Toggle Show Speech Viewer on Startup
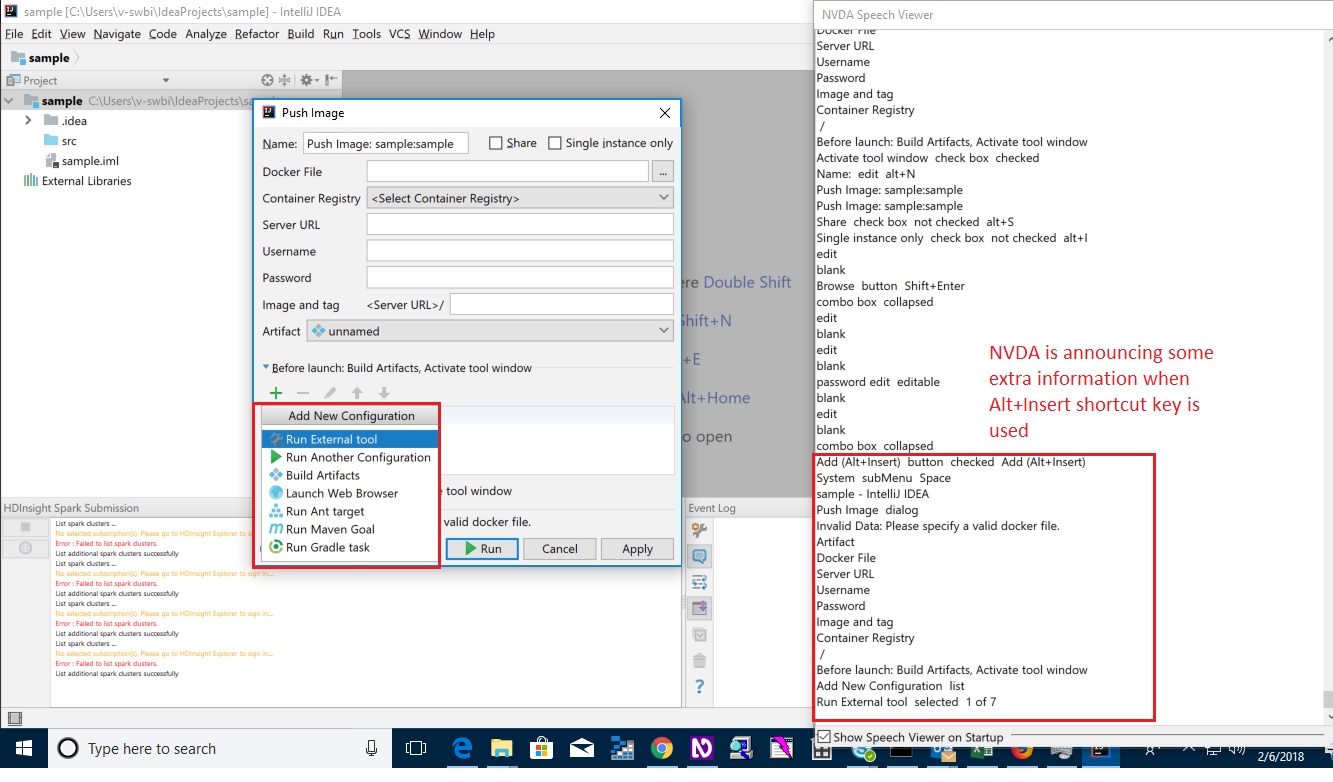This screenshot has height=782, width=1333. coord(823,737)
